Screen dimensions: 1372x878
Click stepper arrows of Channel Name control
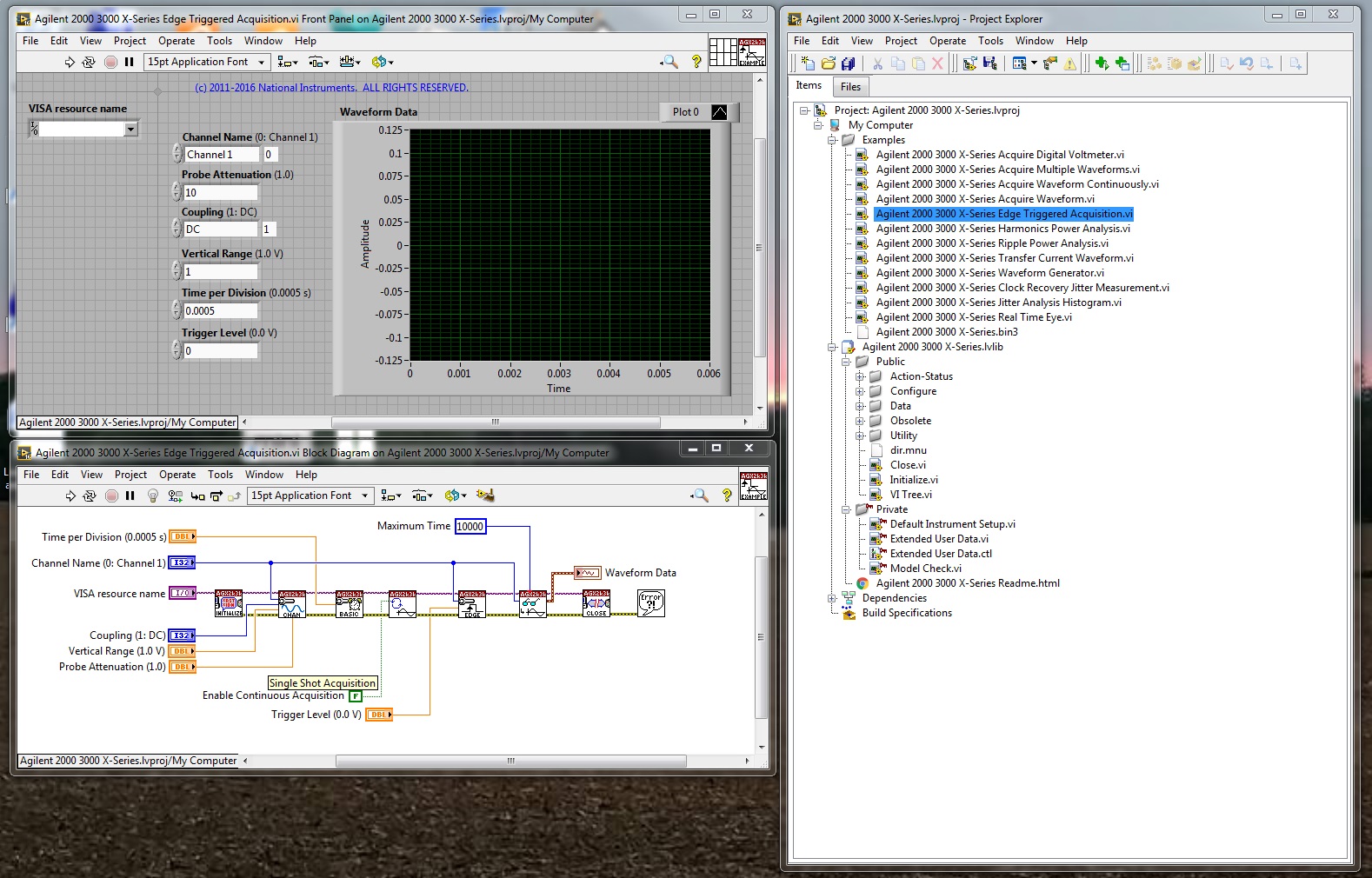tap(177, 155)
